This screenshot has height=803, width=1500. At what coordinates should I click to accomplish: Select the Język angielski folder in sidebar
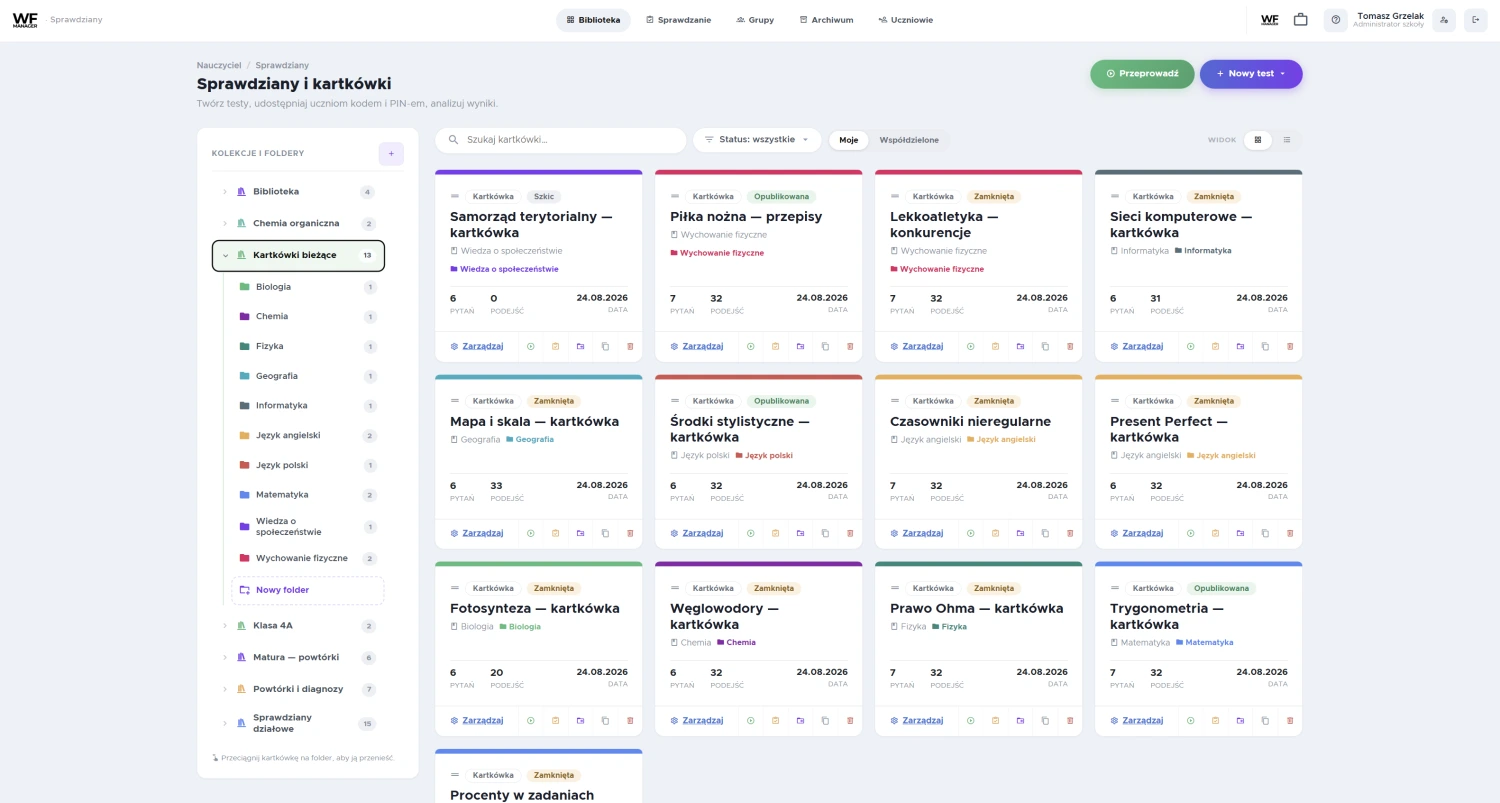[x=307, y=436]
